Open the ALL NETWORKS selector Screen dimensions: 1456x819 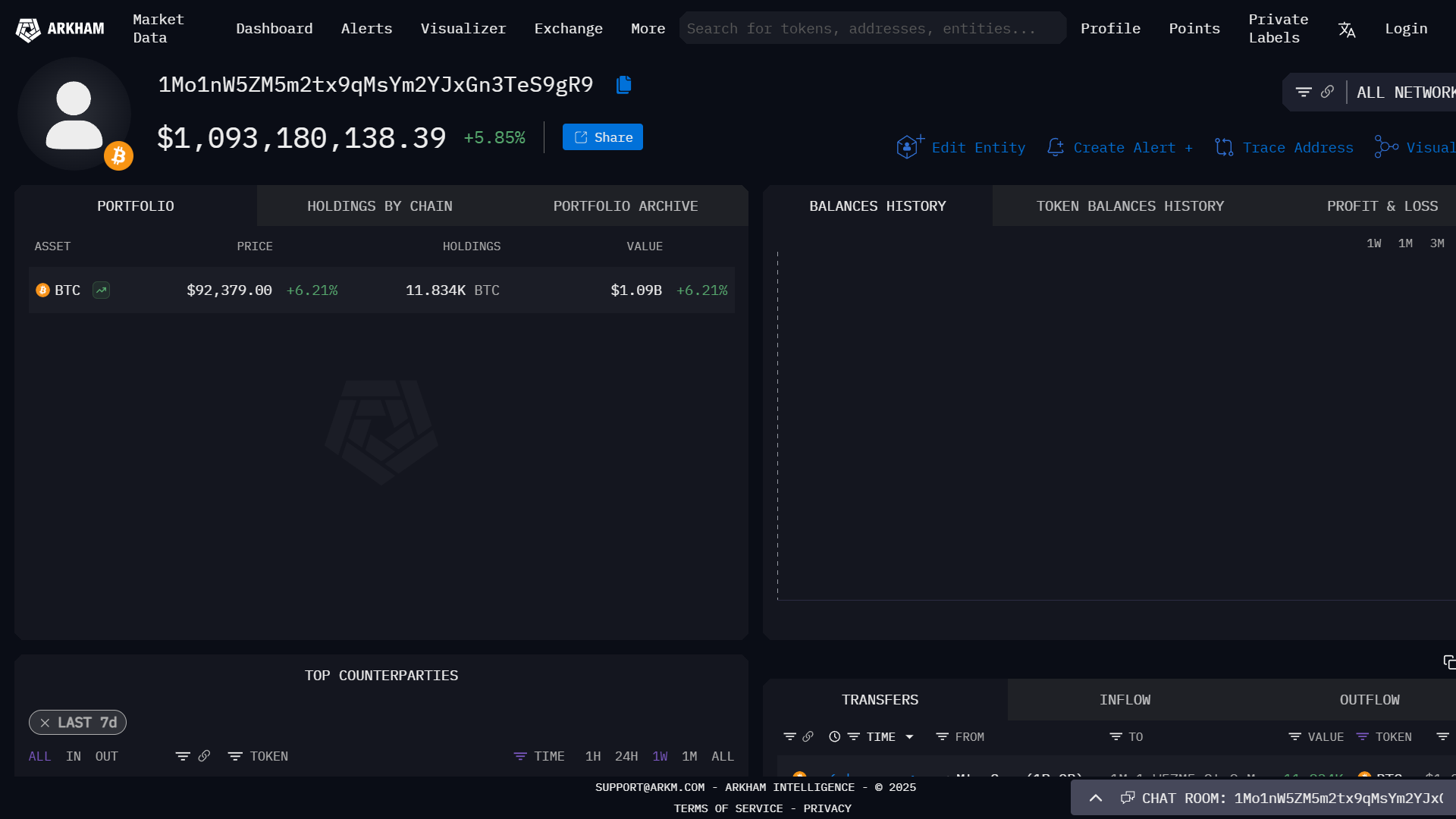point(1406,93)
